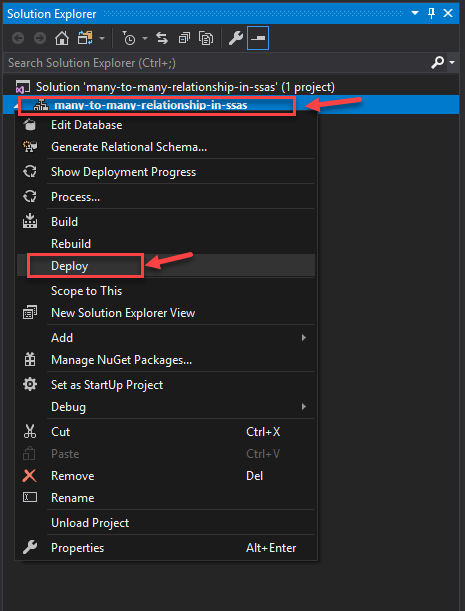Click the Search Solution Explorer field
The width and height of the screenshot is (465, 611).
click(217, 63)
